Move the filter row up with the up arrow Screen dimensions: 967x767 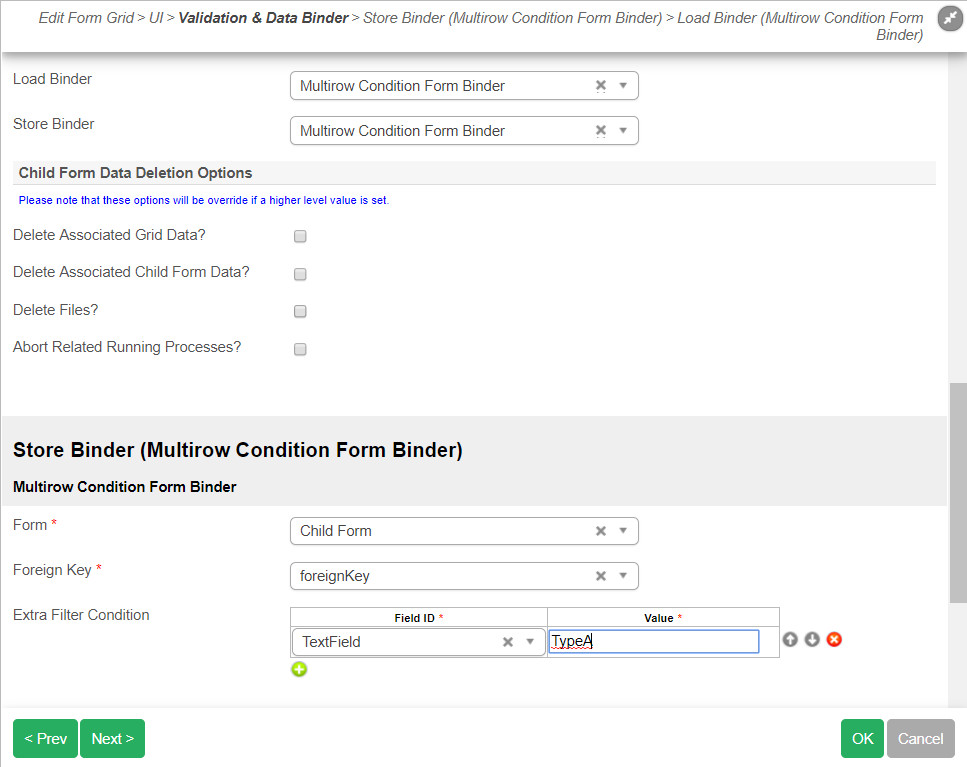pos(790,639)
